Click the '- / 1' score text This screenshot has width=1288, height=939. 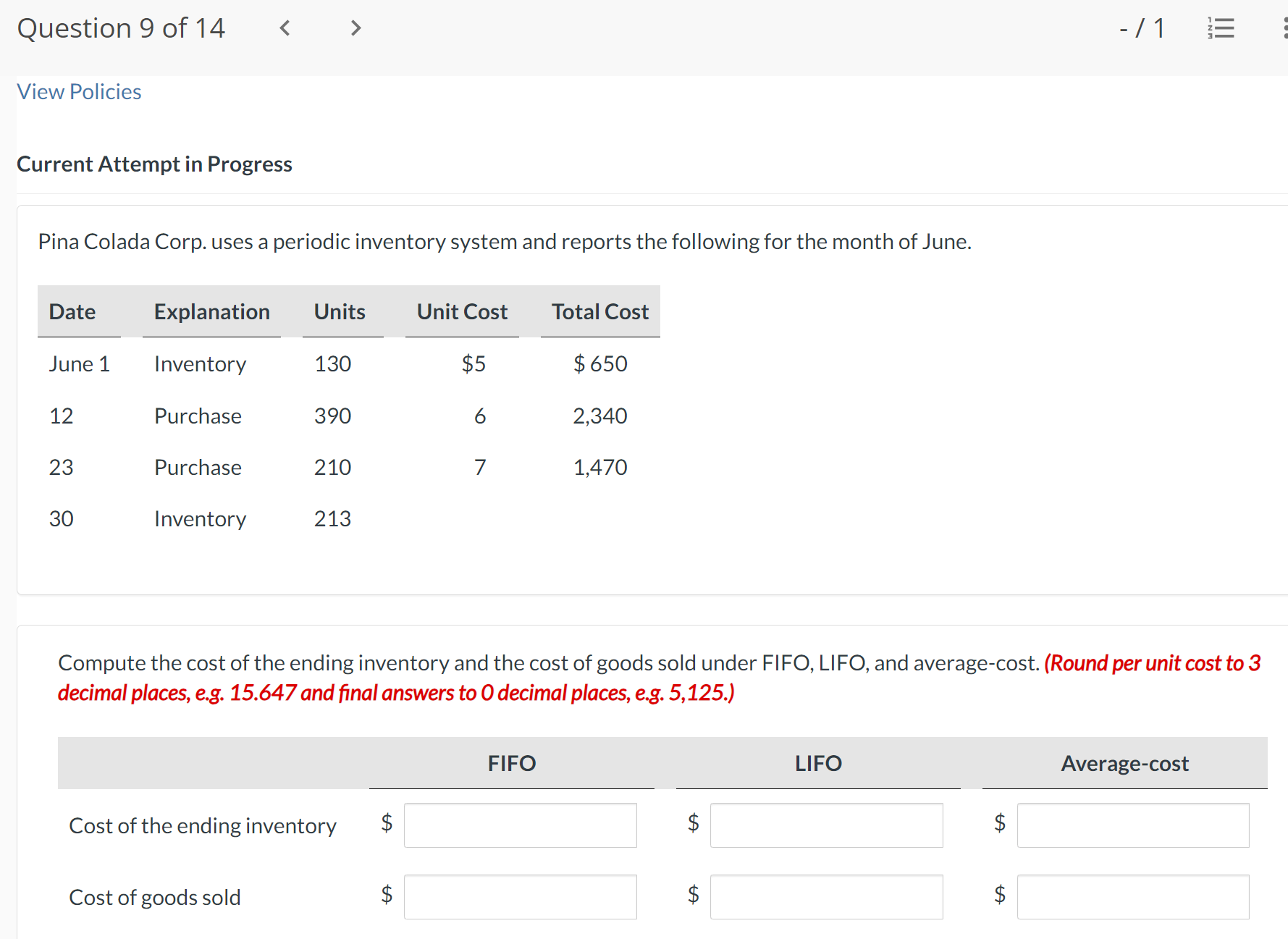tap(1142, 28)
